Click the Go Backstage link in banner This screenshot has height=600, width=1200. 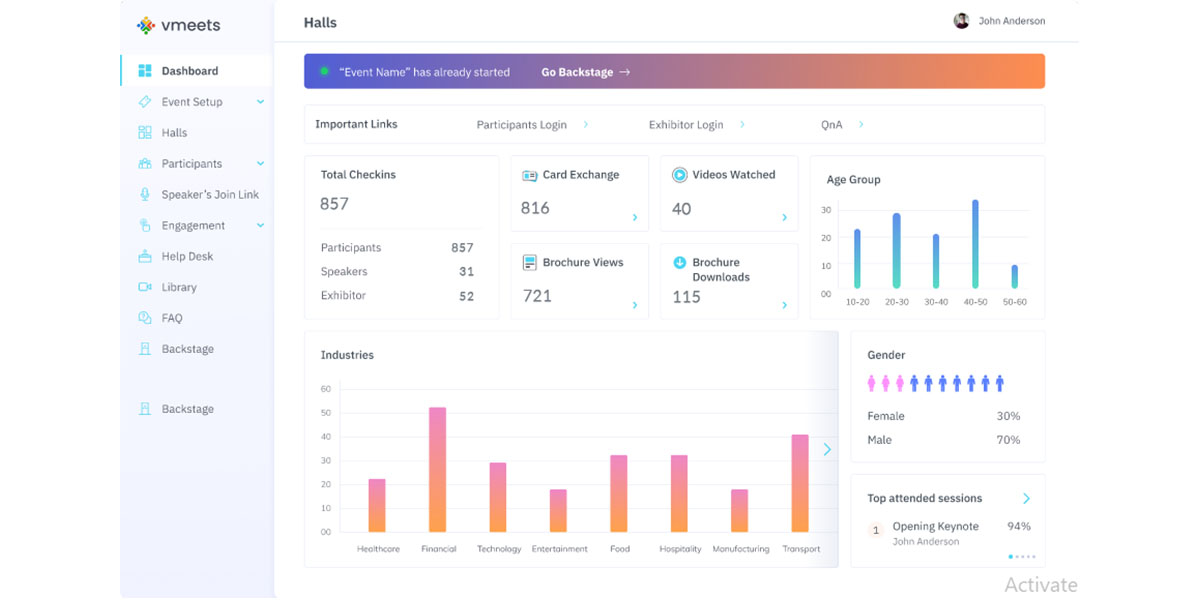585,72
